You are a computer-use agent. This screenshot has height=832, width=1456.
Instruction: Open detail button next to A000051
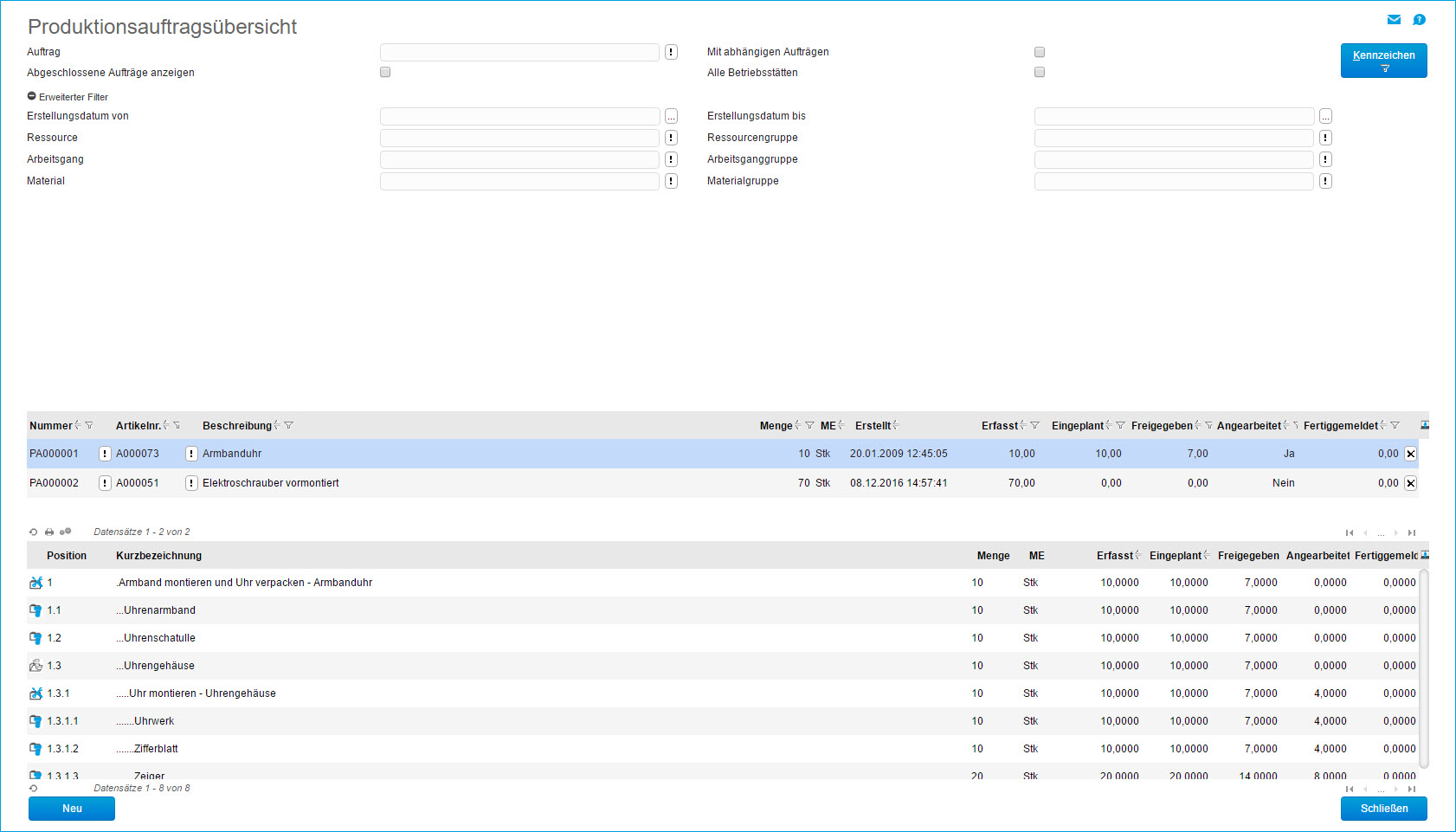[191, 483]
